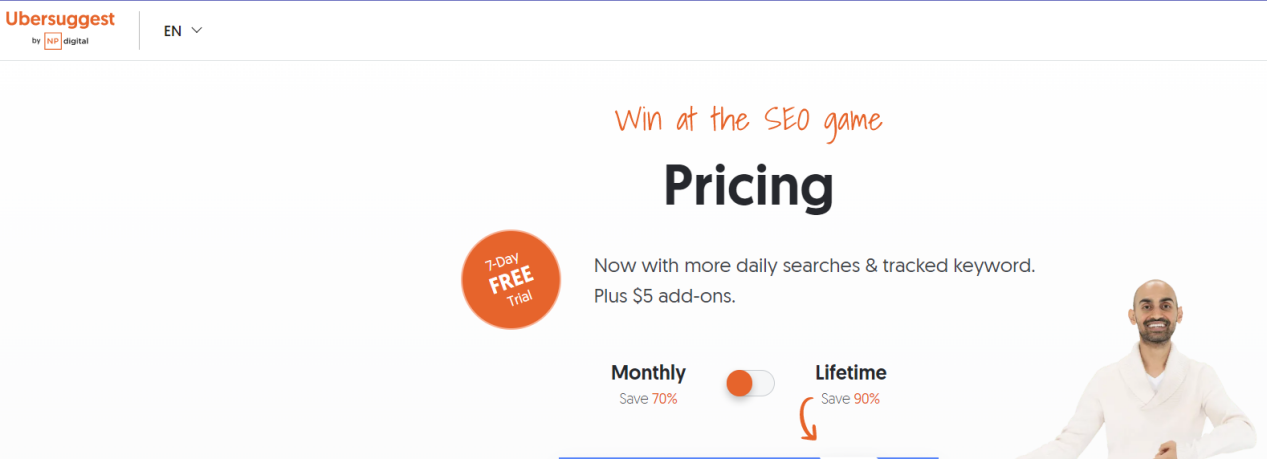Click the 'by' text beneath the Ubersuggest logo

coord(36,42)
